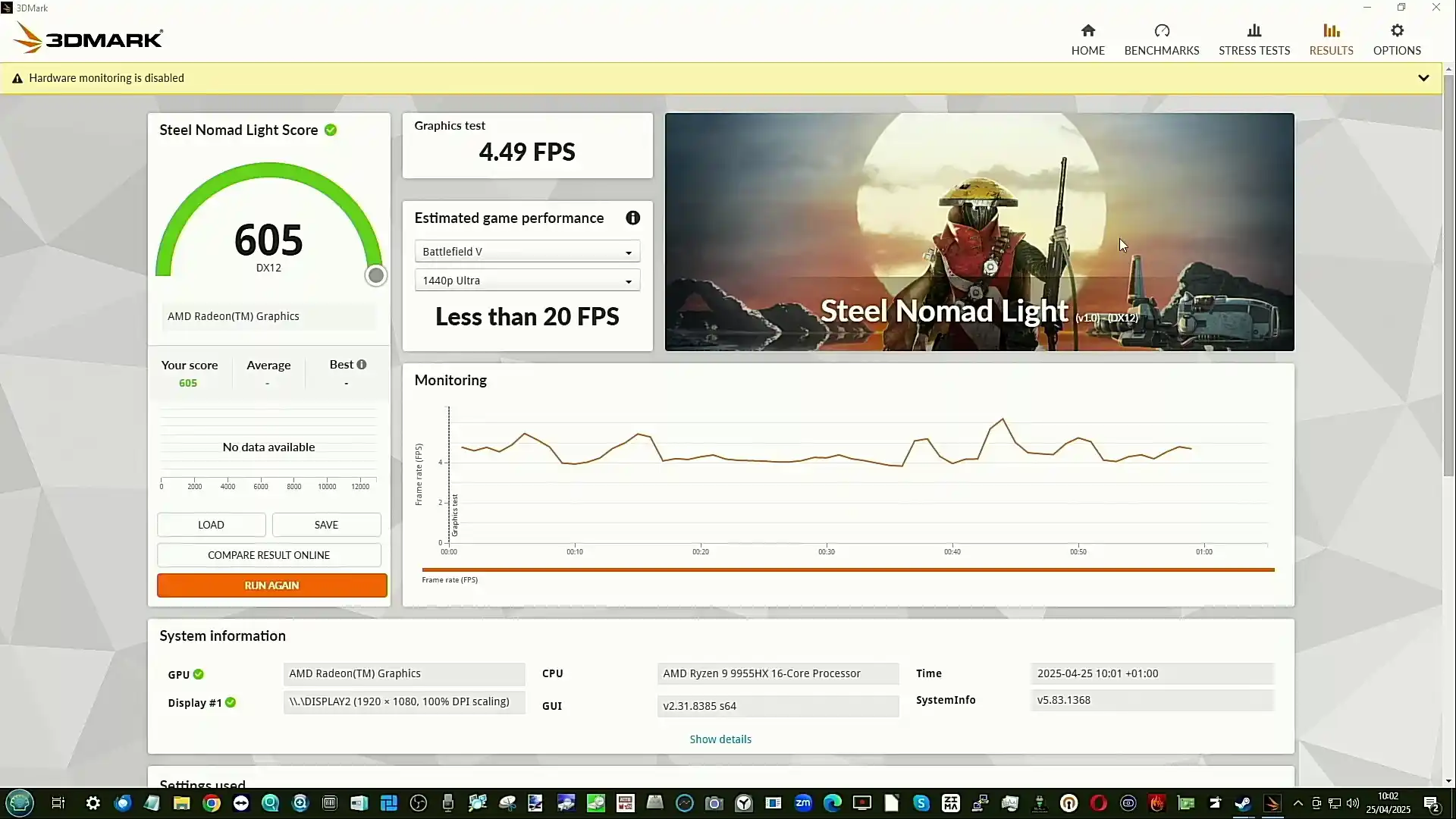
Task: Open the Battlefield V game dropdown
Action: (x=527, y=252)
